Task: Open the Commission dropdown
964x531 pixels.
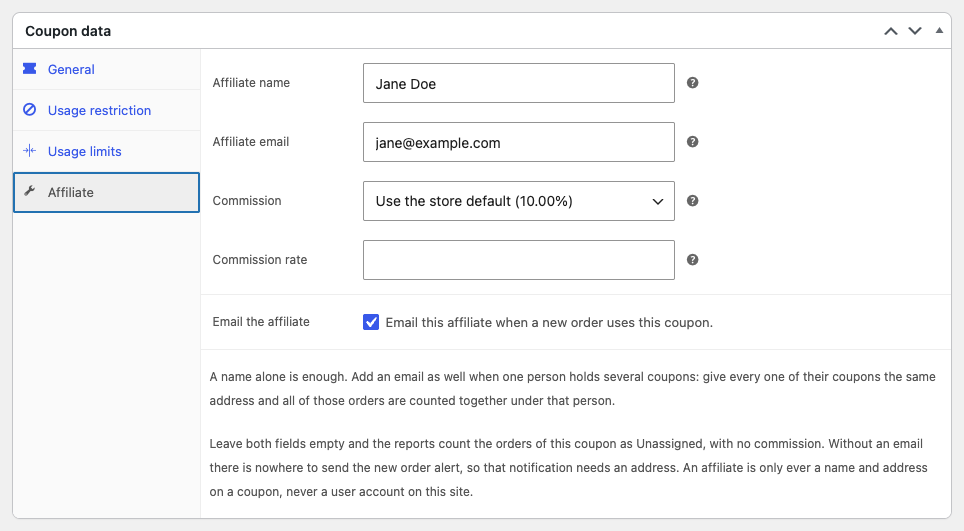Action: [x=519, y=201]
